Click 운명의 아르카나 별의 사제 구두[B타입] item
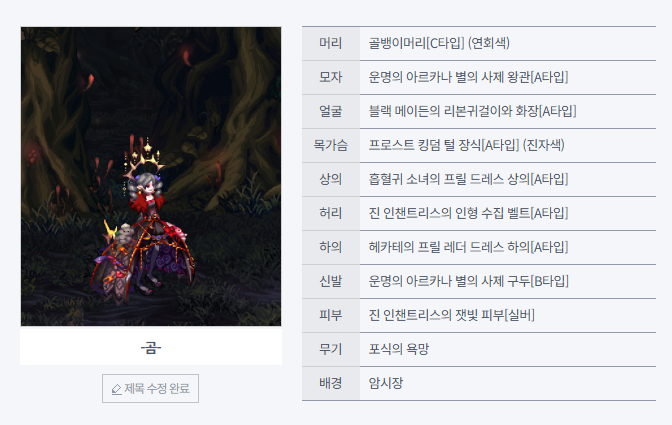Viewport: 672px width, 425px height. point(468,281)
